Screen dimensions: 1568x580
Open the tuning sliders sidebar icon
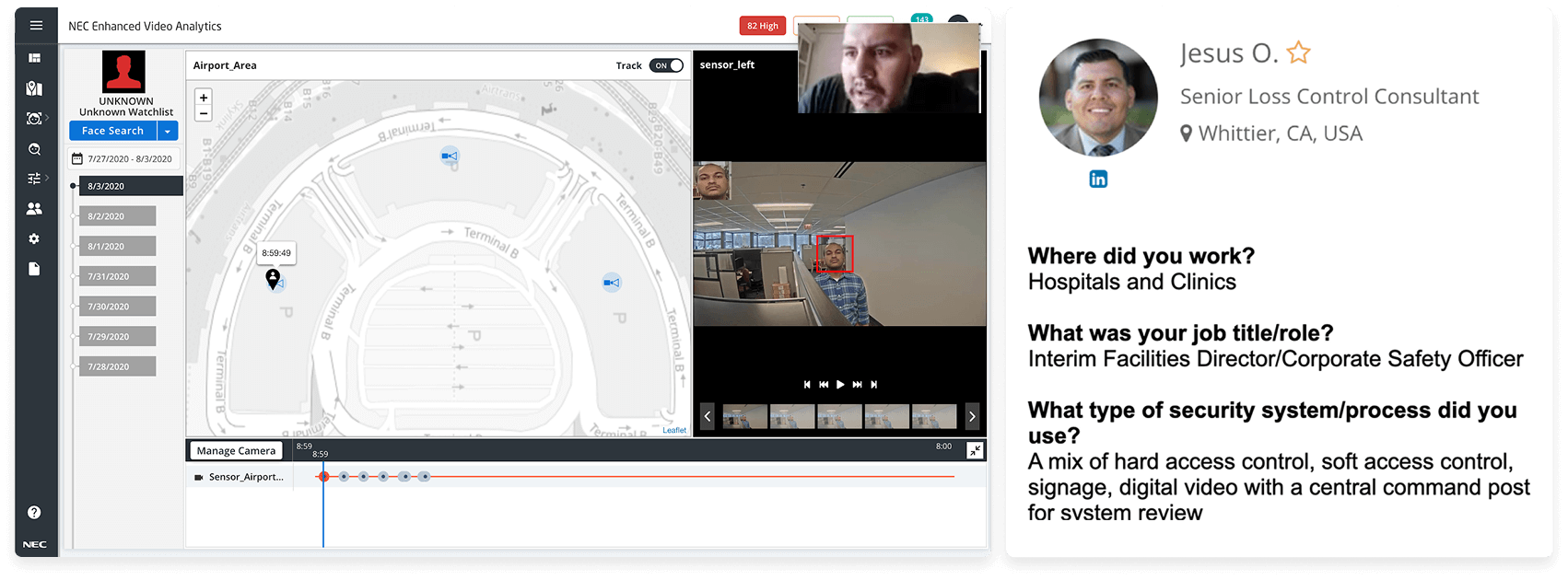point(35,179)
